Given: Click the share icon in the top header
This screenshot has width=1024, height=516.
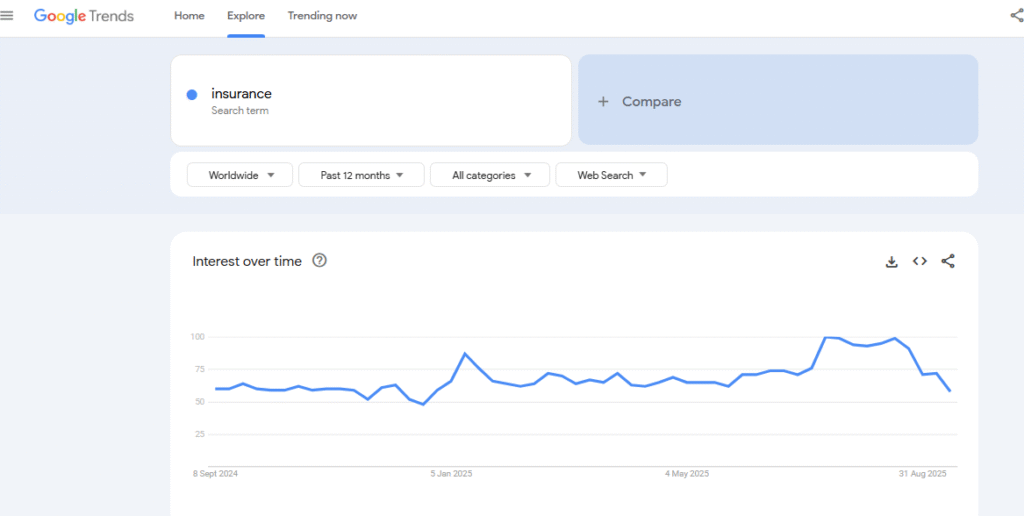Looking at the screenshot, I should (x=1016, y=15).
